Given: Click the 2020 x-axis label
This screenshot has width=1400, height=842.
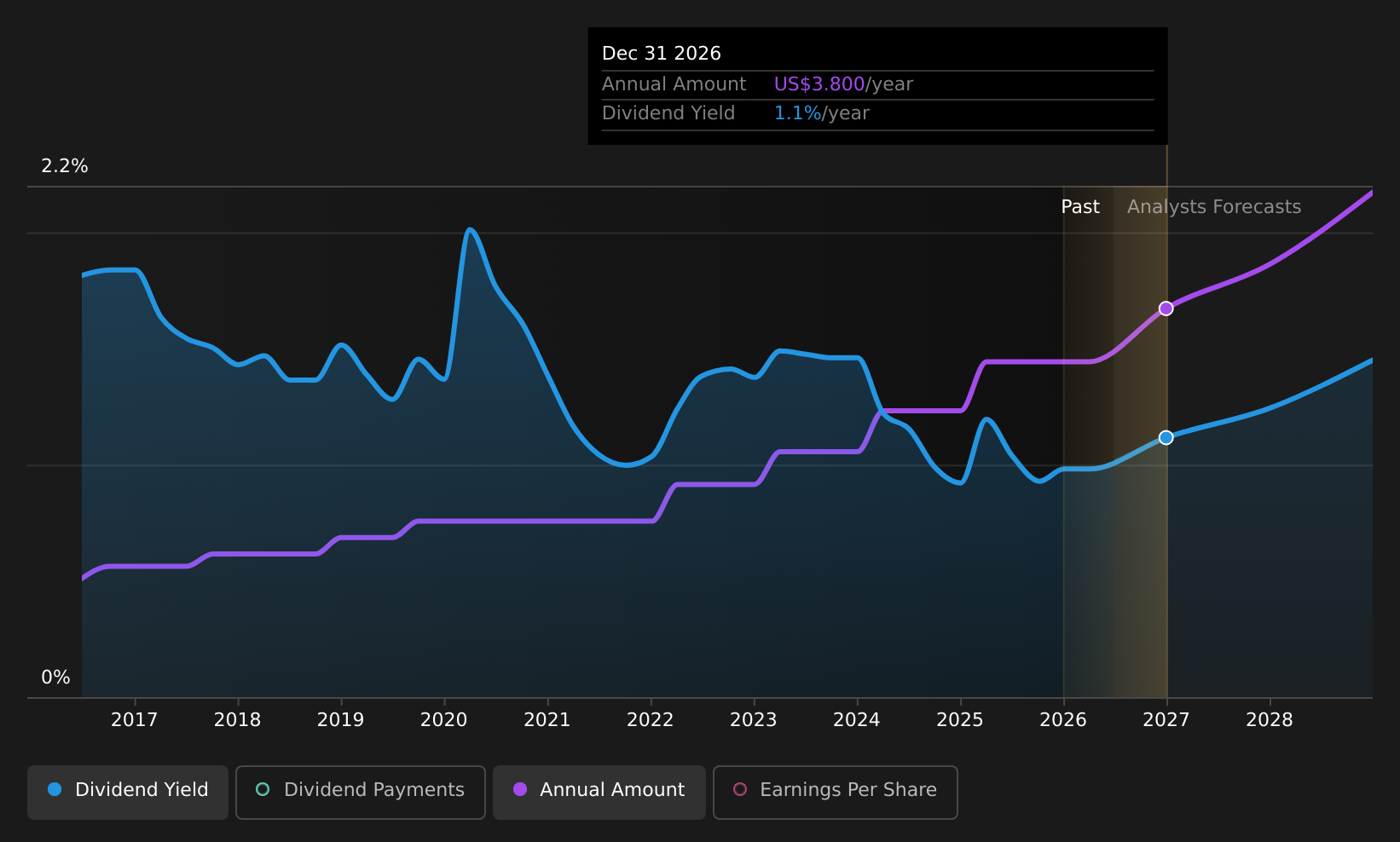Looking at the screenshot, I should (444, 720).
